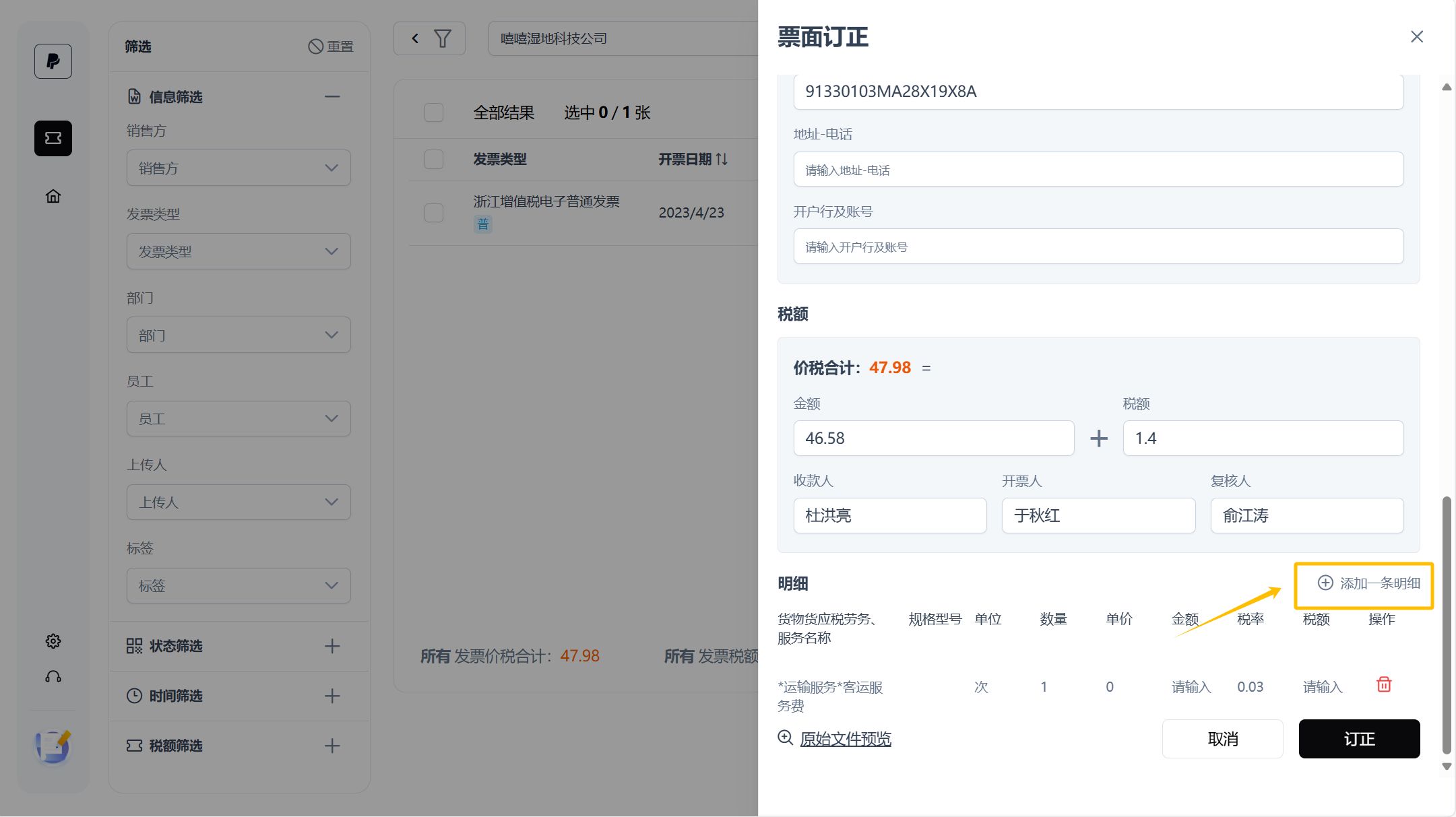The height and width of the screenshot is (817, 1456).
Task: Click 添加一条明细 to add a detail
Action: (1368, 583)
